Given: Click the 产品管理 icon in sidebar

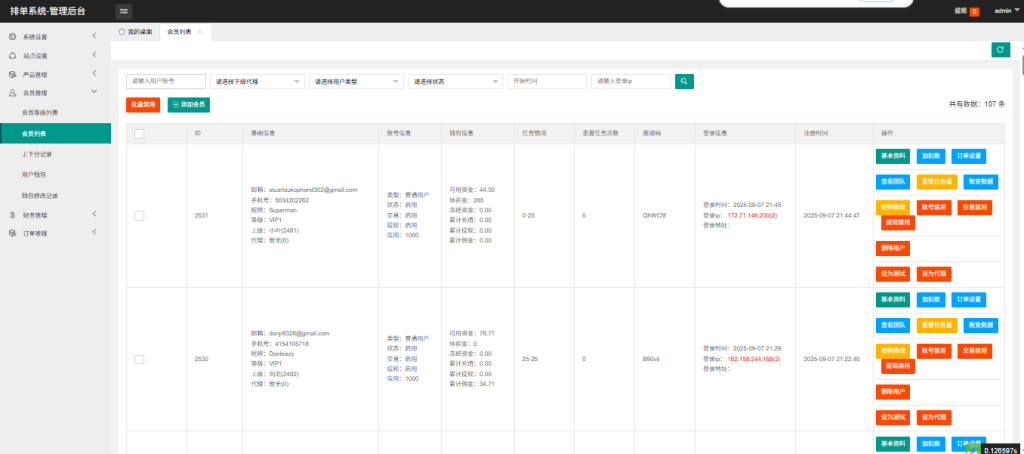Looking at the screenshot, I should pos(12,74).
